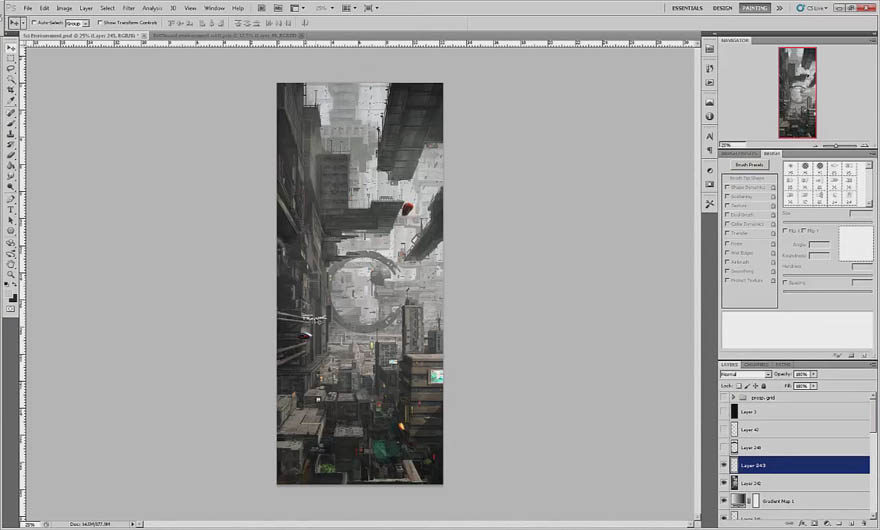Enable Scattering checkbox in Brush panel
This screenshot has height=530, width=880.
tap(727, 197)
